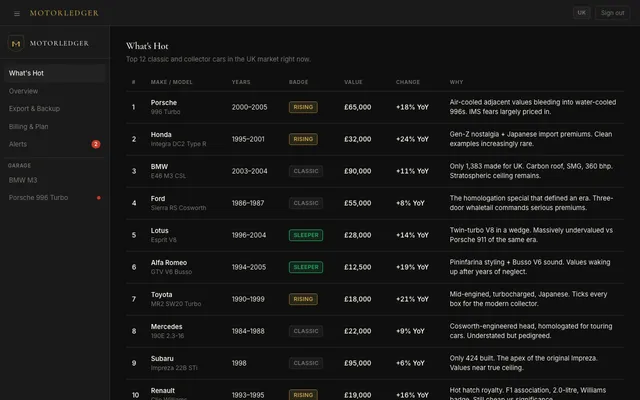The image size is (640, 400).
Task: Click the red dot beside Porsche 996 Turbo
Action: 98,198
